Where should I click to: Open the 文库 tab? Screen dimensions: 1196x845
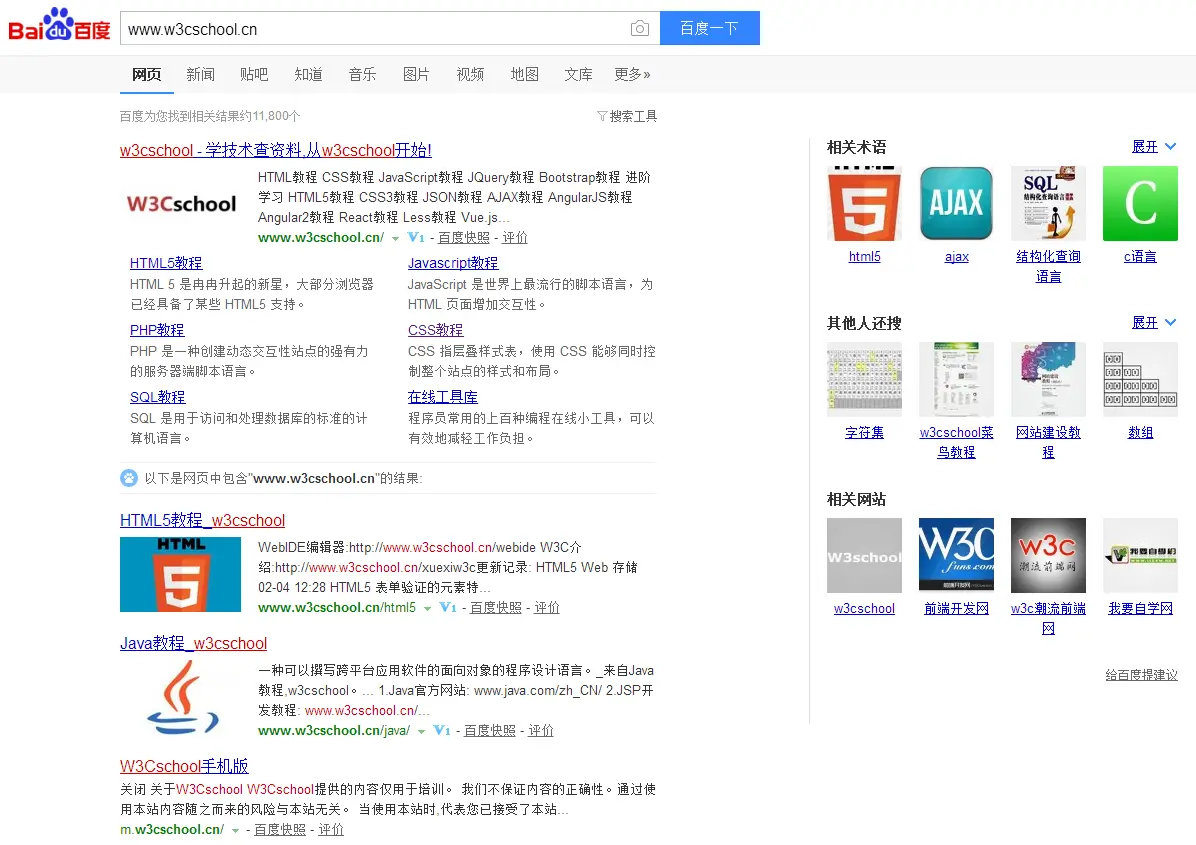[578, 74]
